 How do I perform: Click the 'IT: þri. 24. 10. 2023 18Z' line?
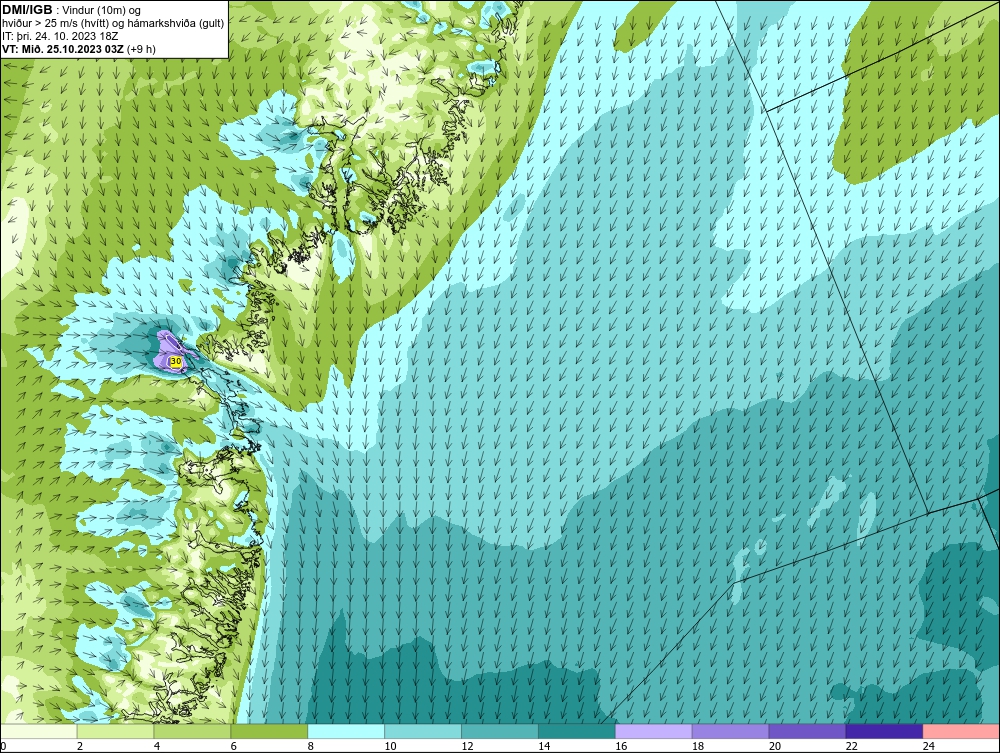coord(60,36)
